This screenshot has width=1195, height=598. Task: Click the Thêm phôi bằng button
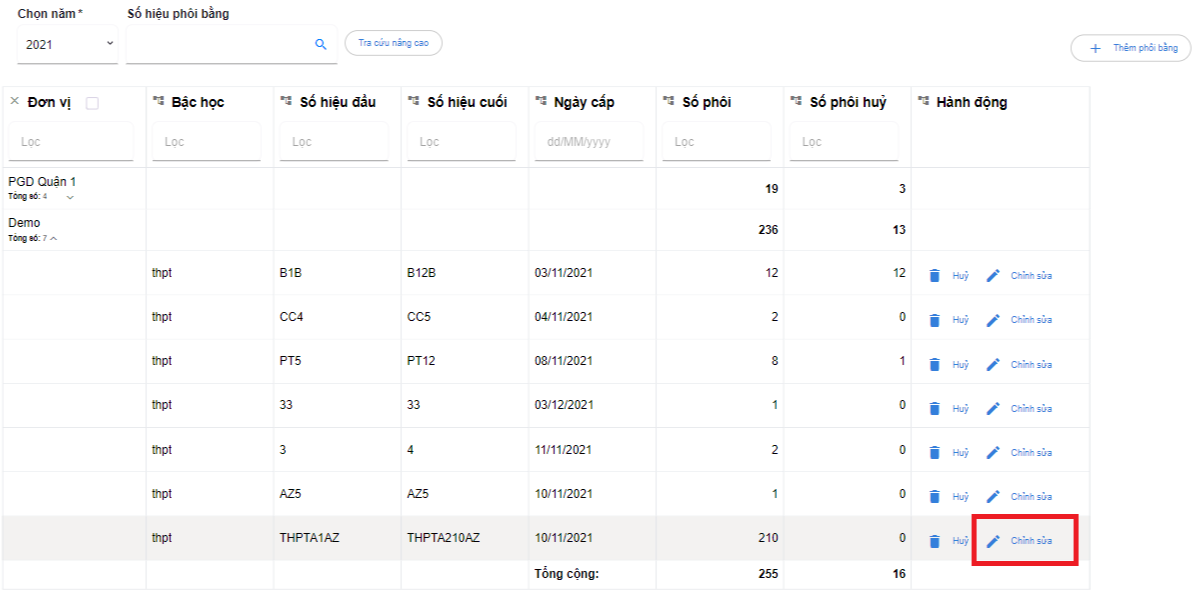point(1131,48)
